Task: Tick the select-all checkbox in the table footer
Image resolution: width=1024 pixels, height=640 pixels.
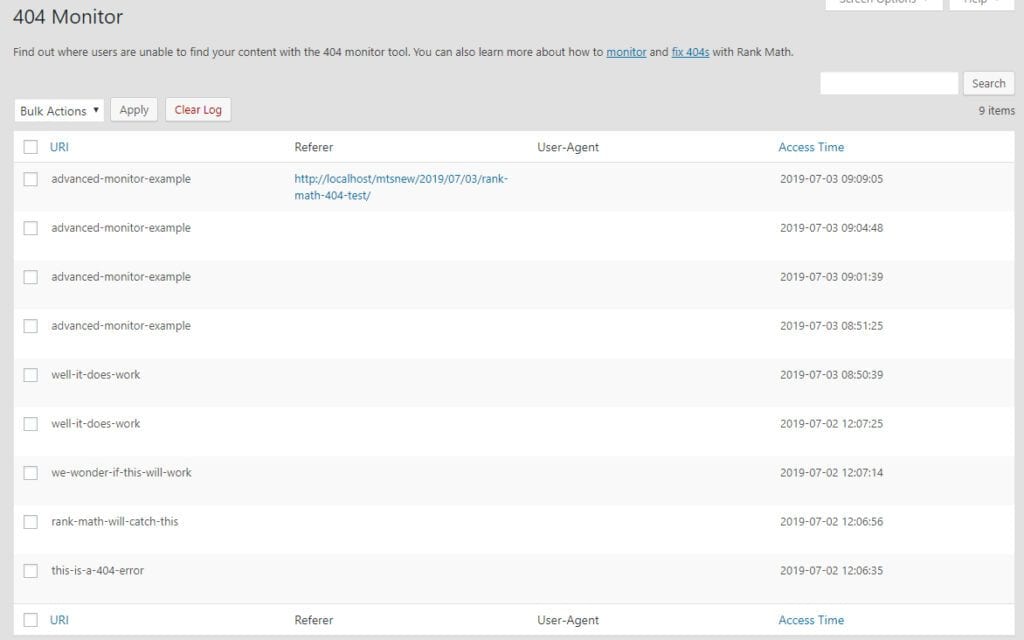Action: click(31, 620)
